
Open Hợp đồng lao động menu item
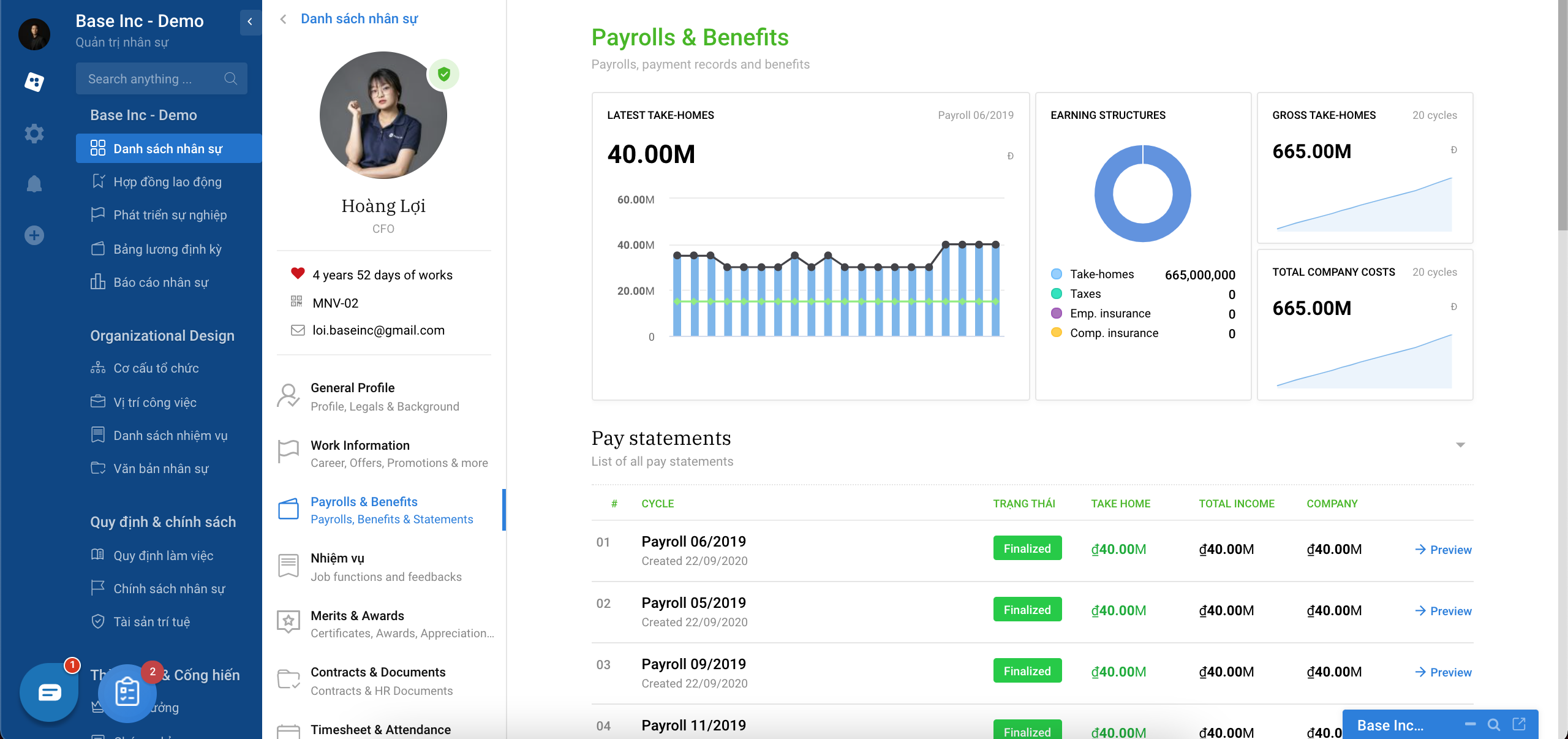(x=167, y=182)
